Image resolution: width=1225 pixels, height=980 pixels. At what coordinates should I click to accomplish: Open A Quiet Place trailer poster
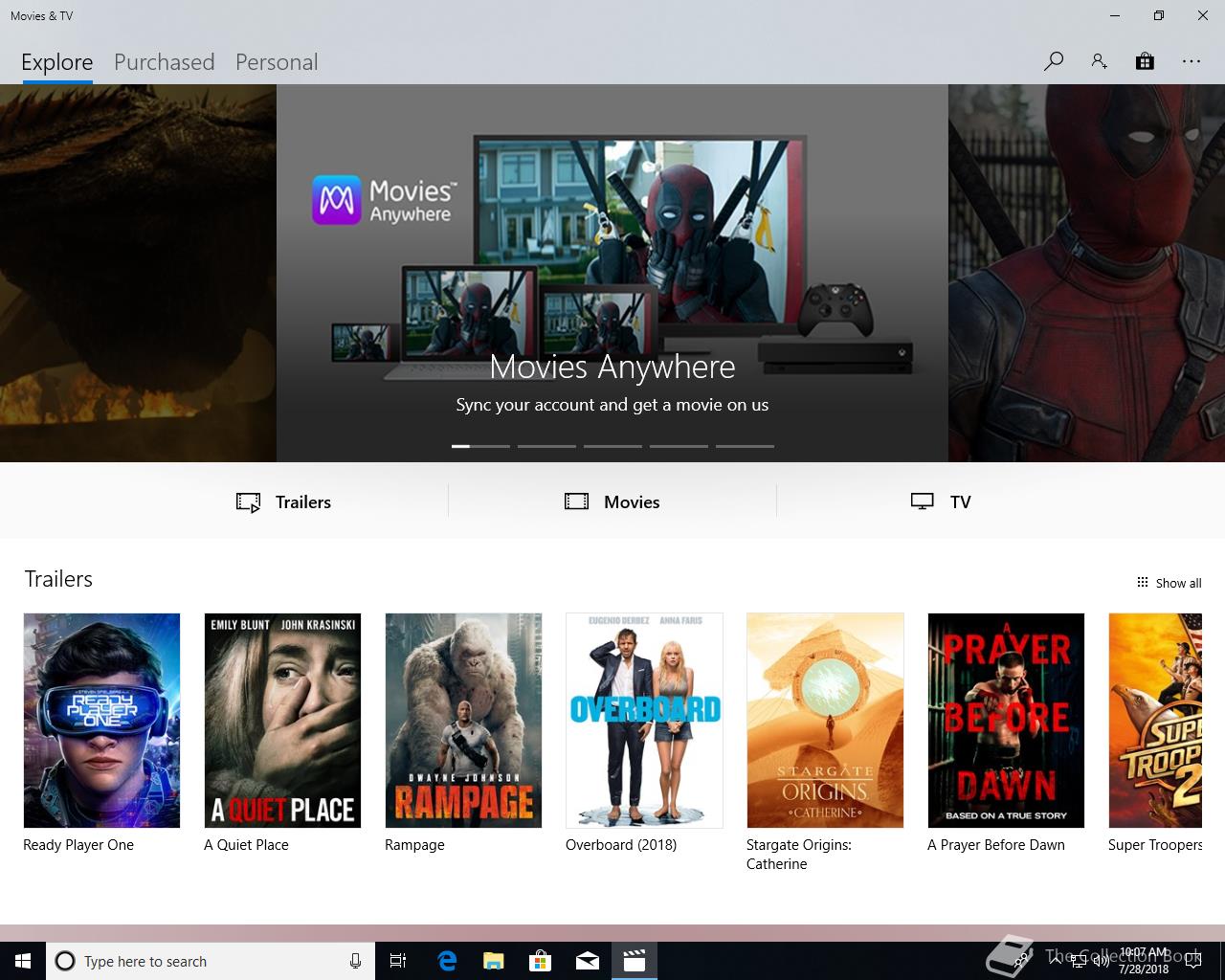[282, 721]
